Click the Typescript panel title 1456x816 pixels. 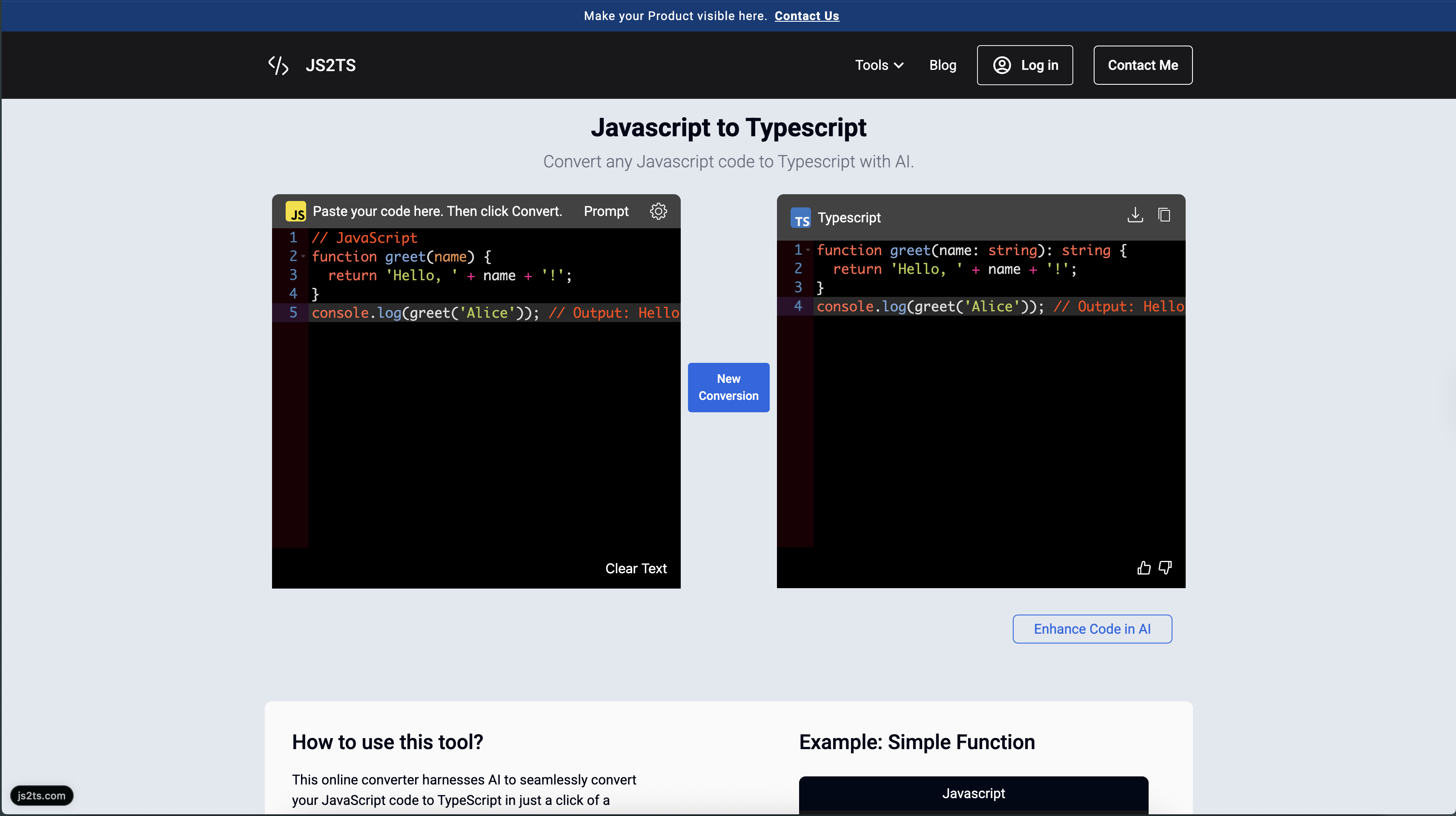(x=849, y=218)
